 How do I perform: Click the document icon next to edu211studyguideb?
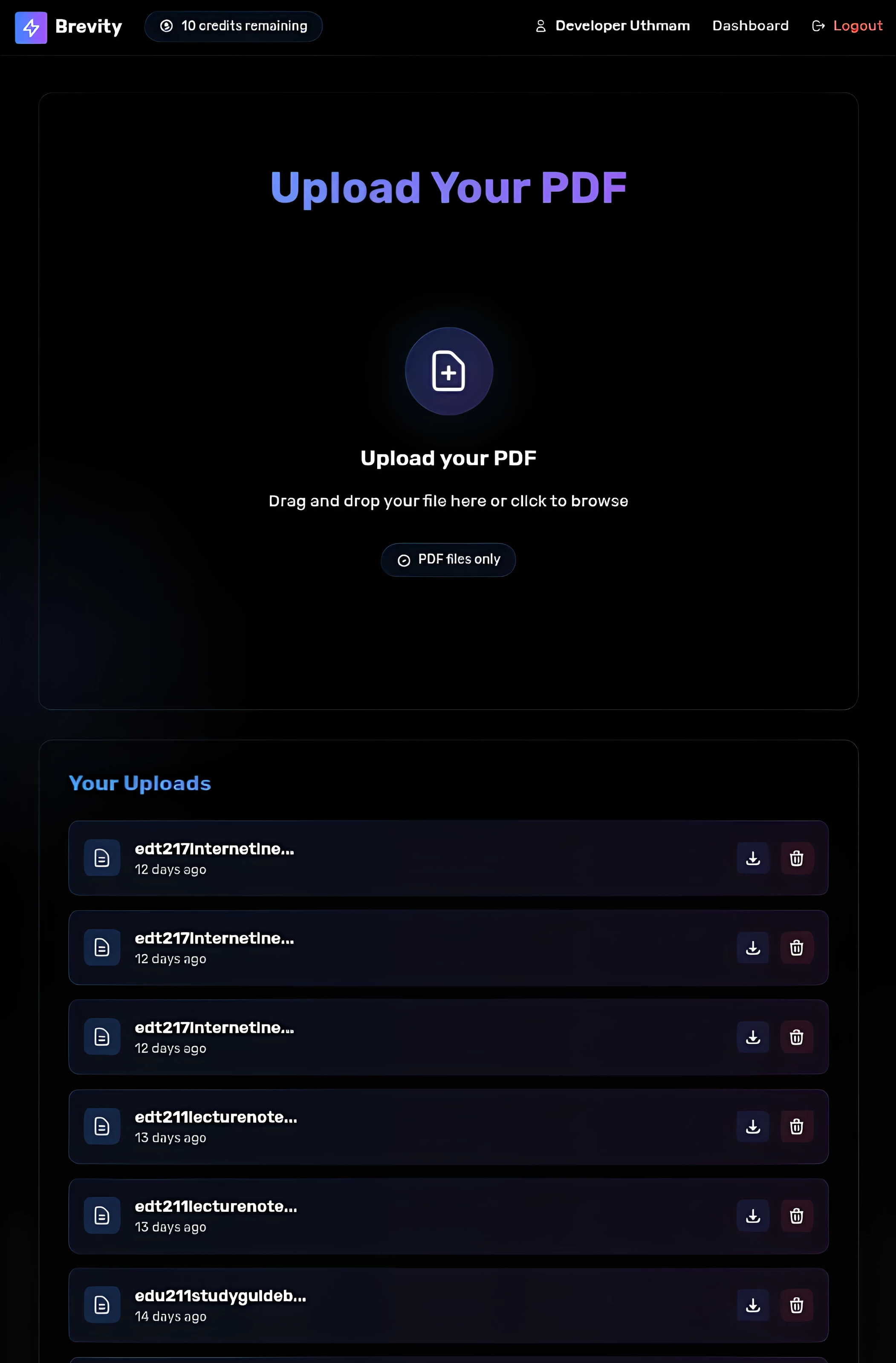click(x=101, y=1305)
